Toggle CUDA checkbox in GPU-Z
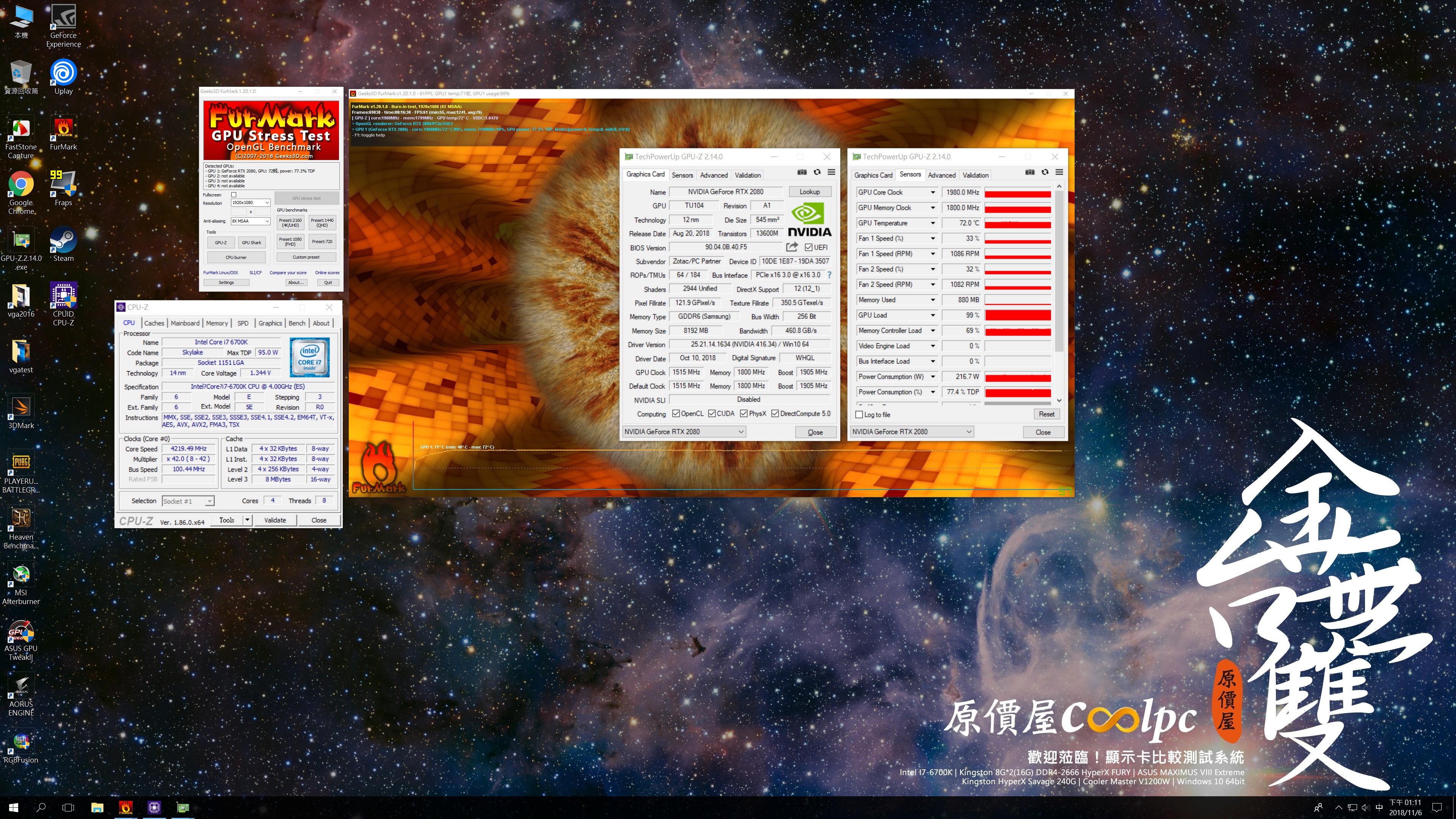The height and width of the screenshot is (819, 1456). tap(712, 414)
